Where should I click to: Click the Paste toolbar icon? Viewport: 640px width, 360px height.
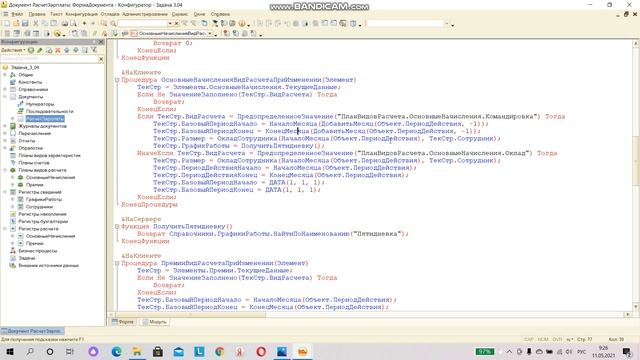point(53,24)
